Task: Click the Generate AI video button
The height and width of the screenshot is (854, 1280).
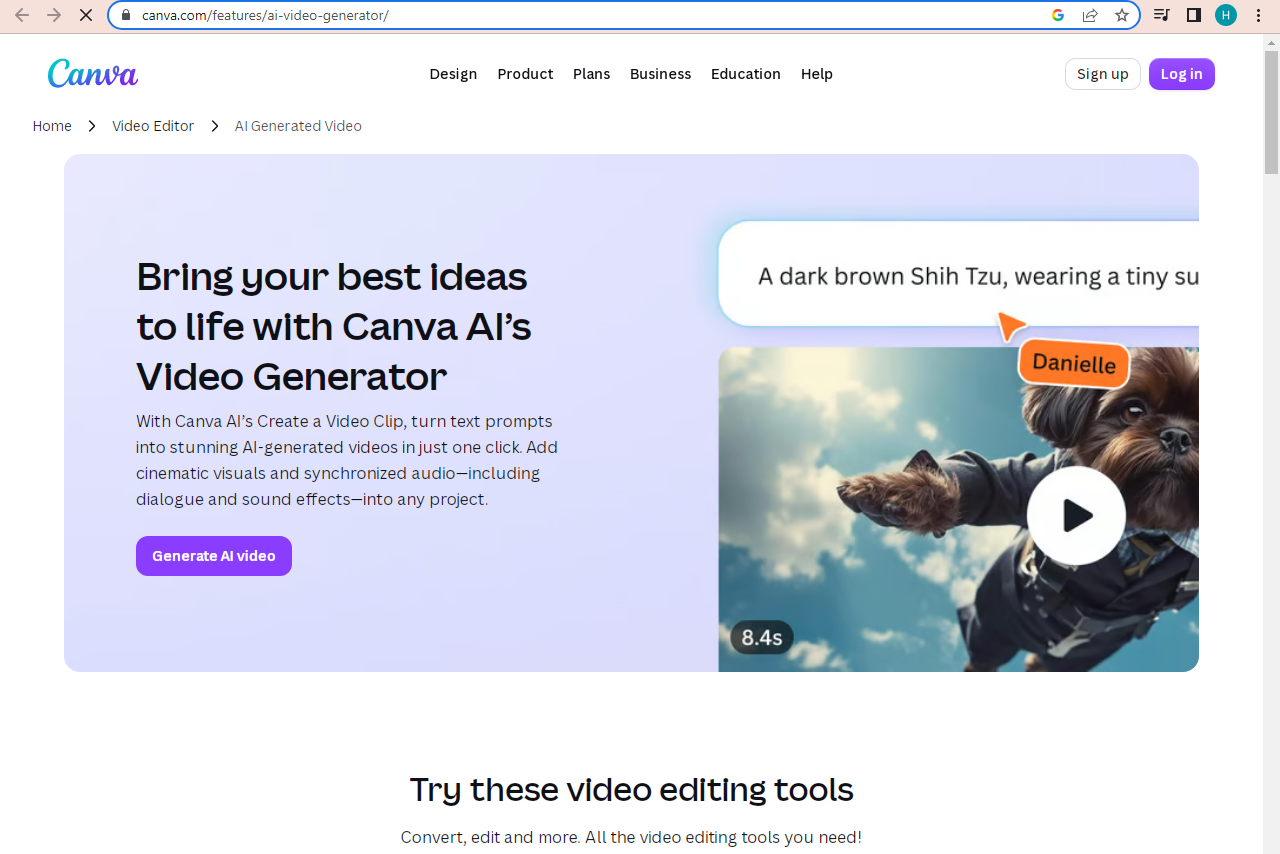Action: [x=214, y=556]
